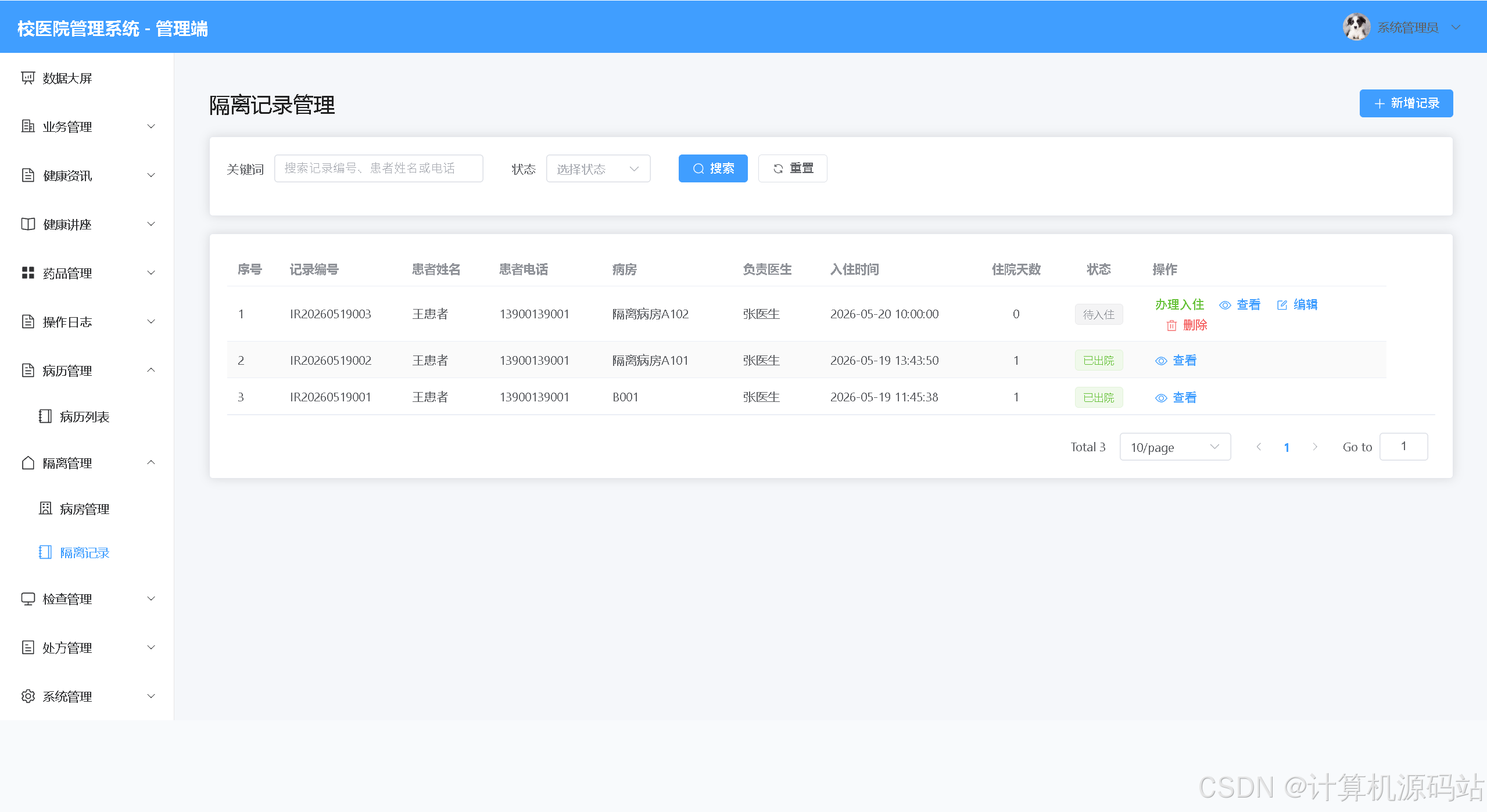Collapse 隔离管理 menu chevron
1487x812 pixels.
[x=151, y=462]
